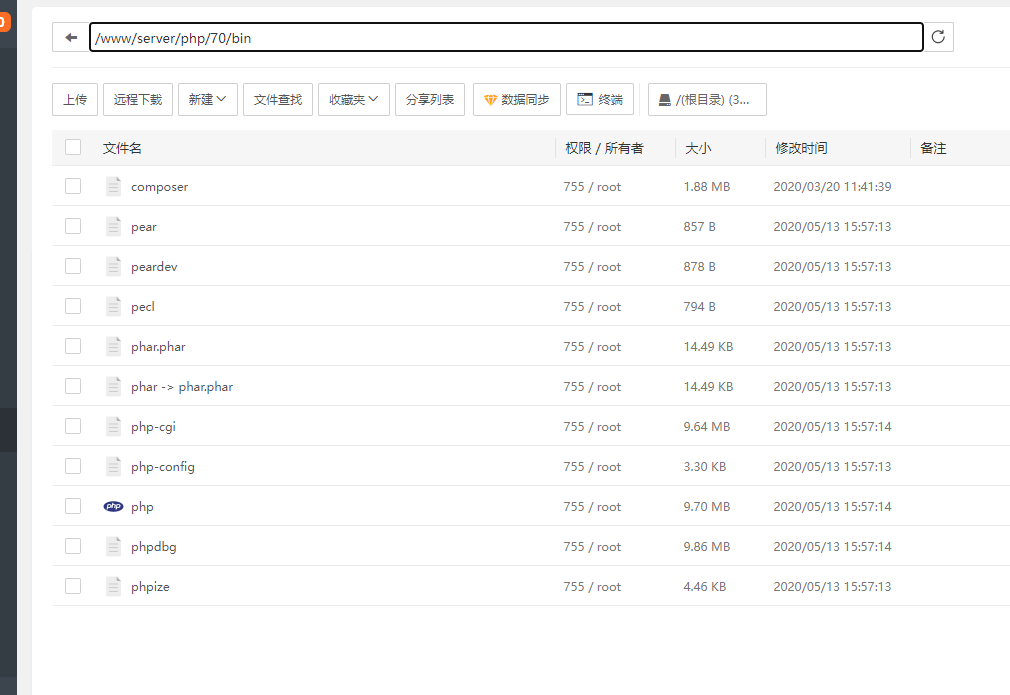Tick the select-all checkbox in header
The width and height of the screenshot is (1010, 695).
[73, 147]
